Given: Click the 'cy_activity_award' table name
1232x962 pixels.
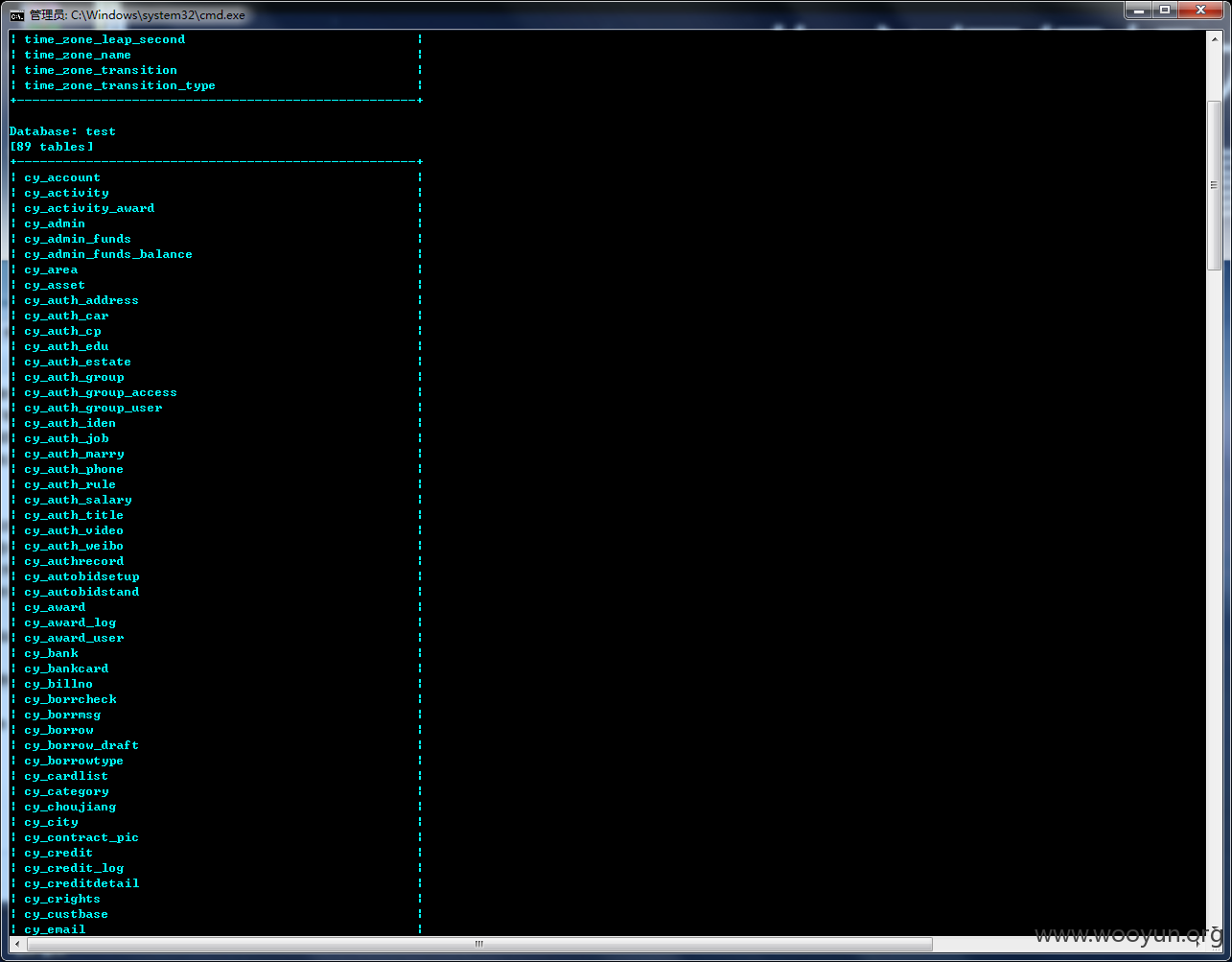Looking at the screenshot, I should [89, 208].
